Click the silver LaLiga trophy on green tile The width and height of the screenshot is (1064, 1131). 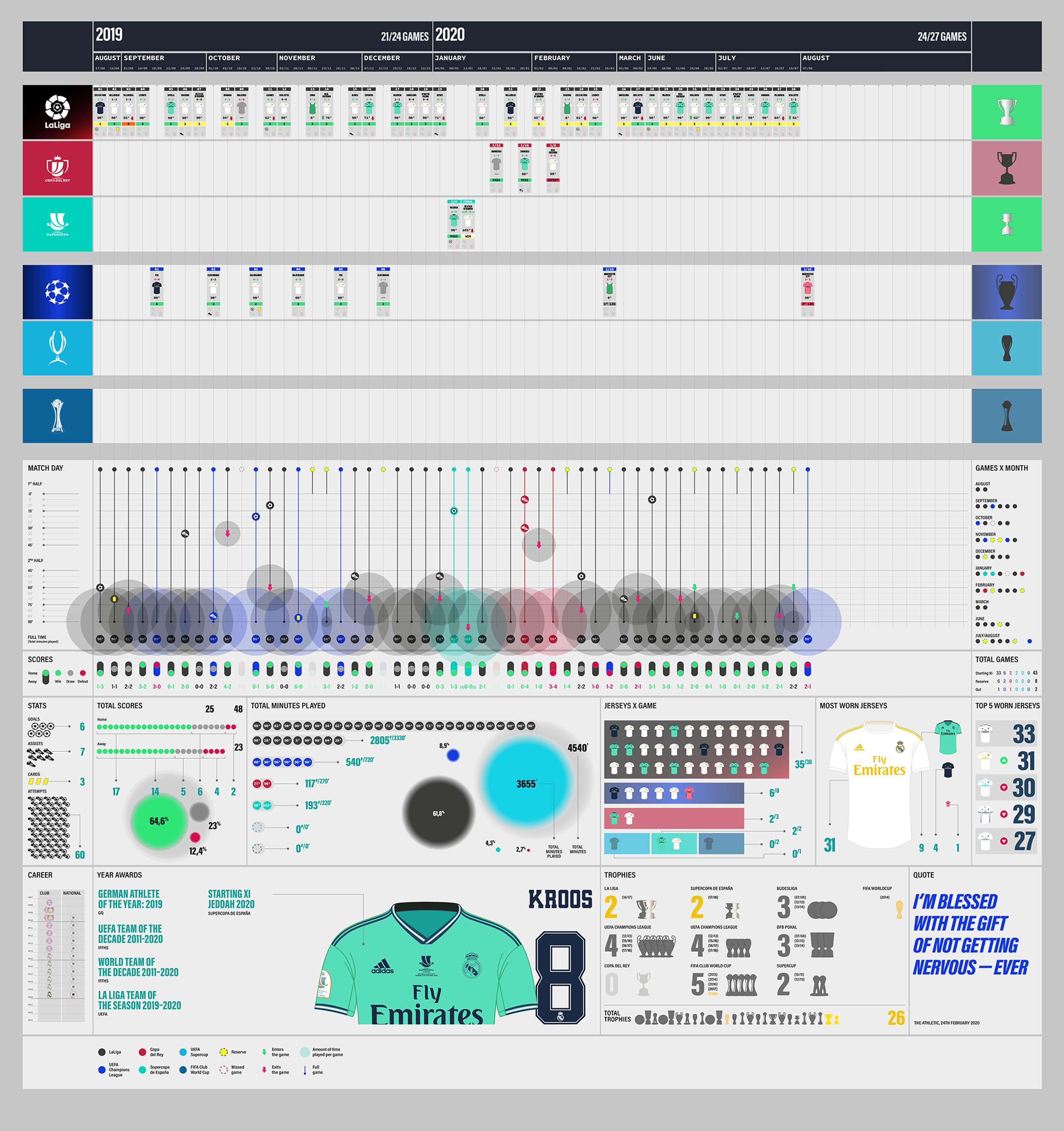(x=1007, y=112)
